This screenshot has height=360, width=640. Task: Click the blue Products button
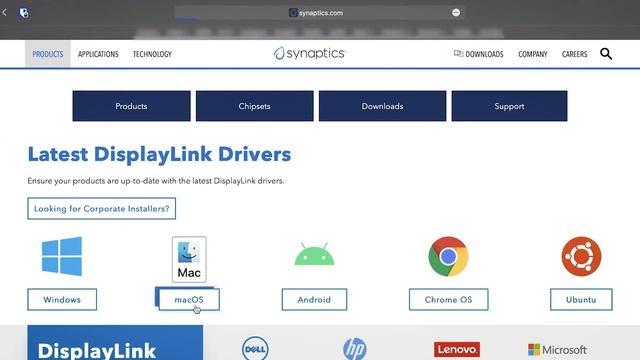[x=131, y=106]
